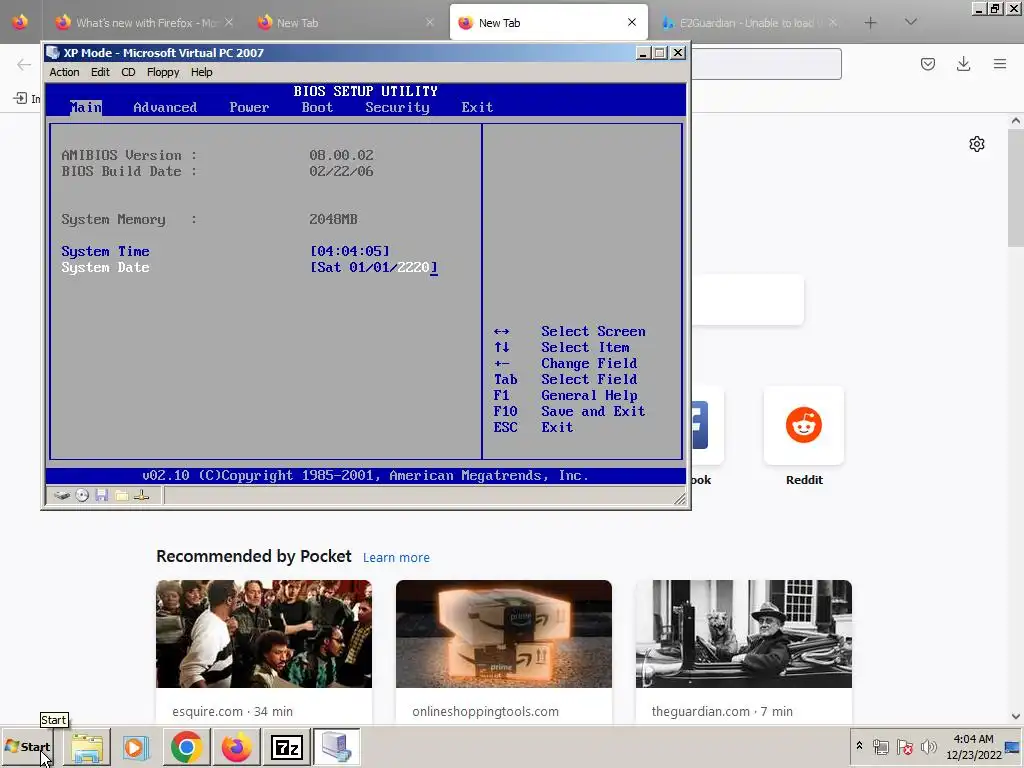Maximize the XP Mode Virtual PC window

point(660,53)
